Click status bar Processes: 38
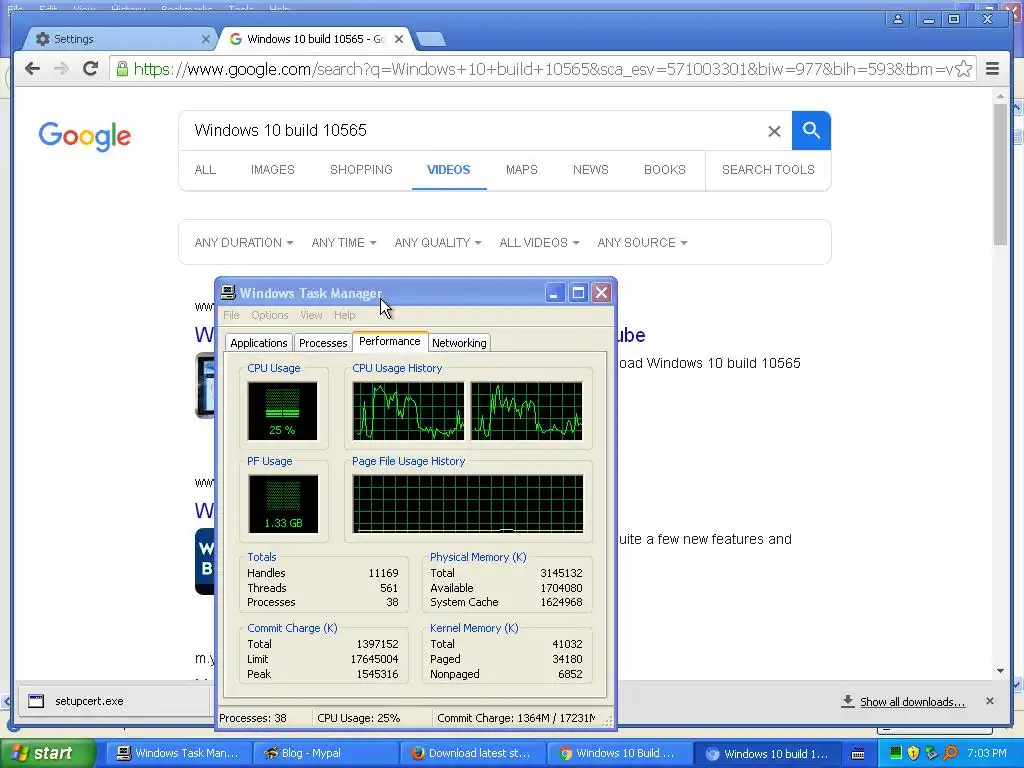 click(x=253, y=718)
